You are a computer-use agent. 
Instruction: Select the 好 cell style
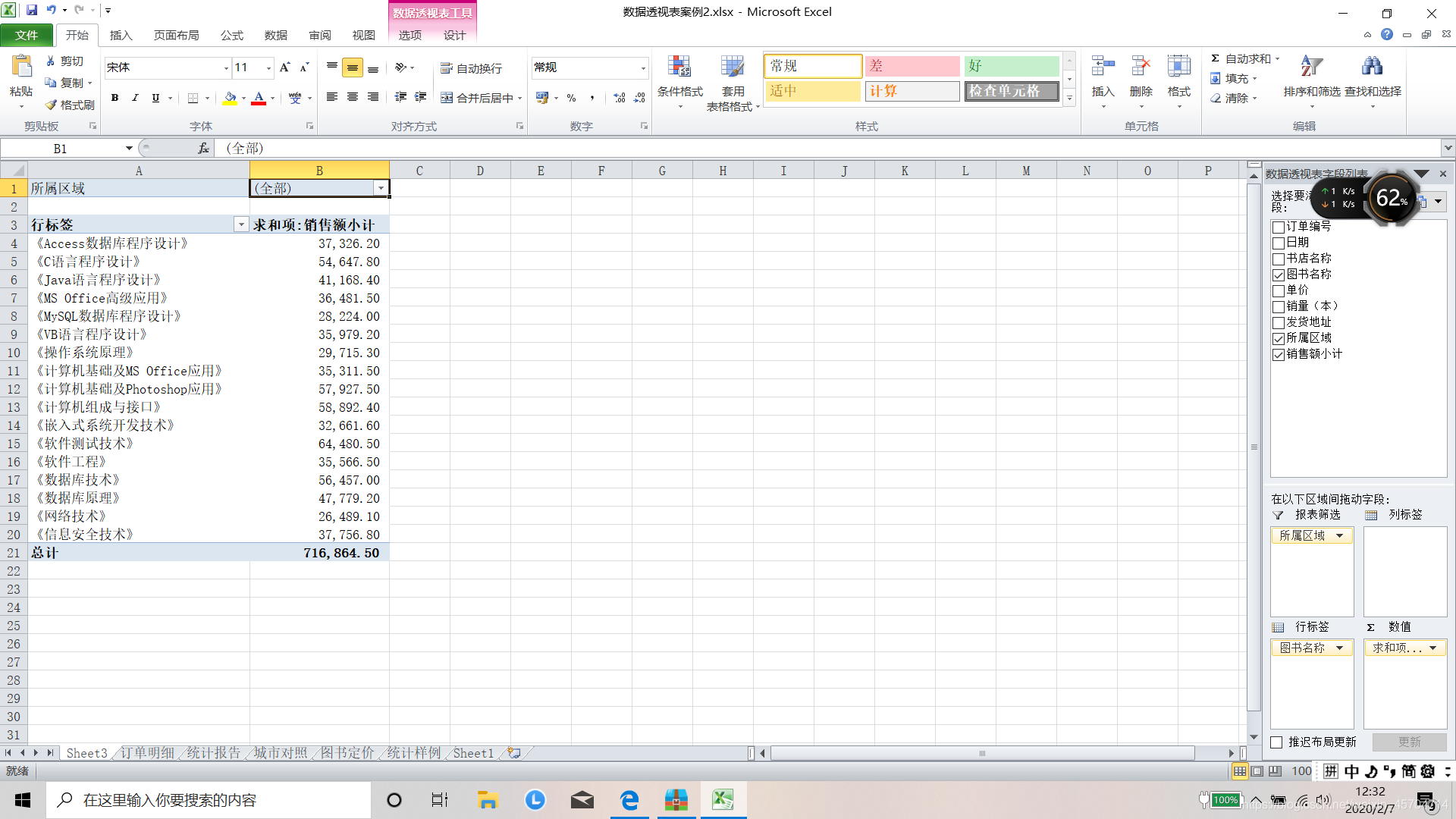coord(1011,66)
